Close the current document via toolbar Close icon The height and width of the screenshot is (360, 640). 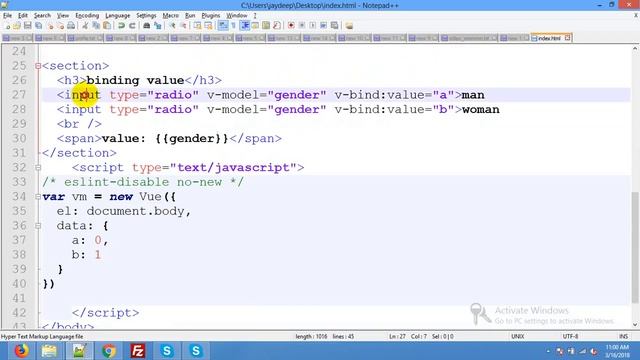50,26
